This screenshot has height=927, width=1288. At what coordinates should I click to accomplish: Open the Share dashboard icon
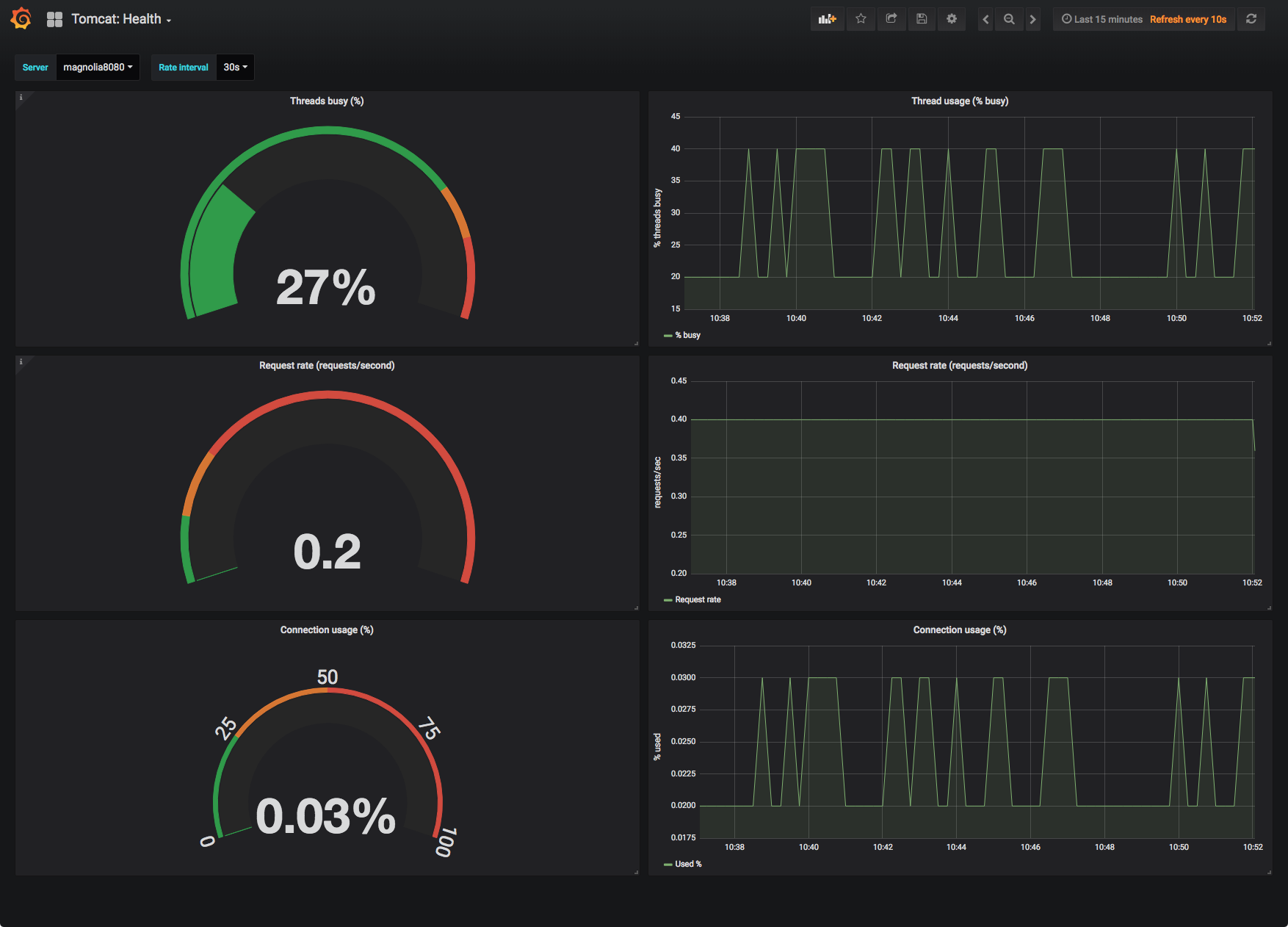coord(891,19)
